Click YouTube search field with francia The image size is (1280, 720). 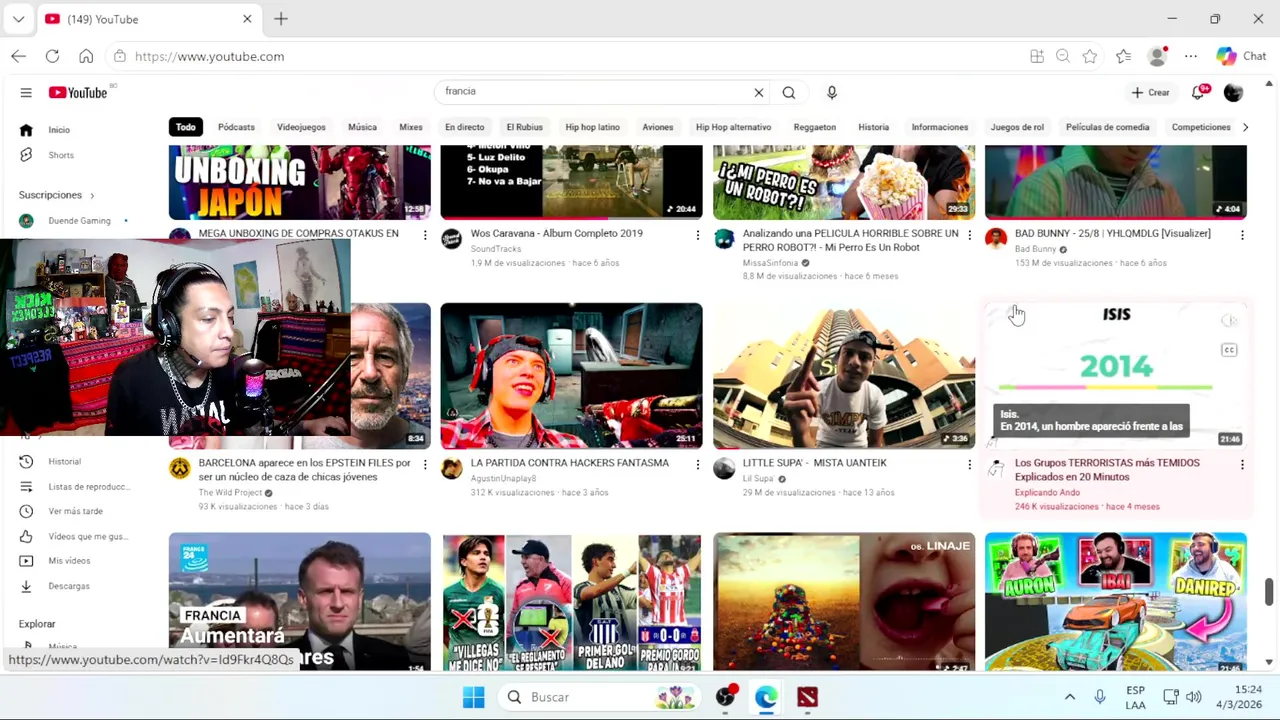pos(595,92)
